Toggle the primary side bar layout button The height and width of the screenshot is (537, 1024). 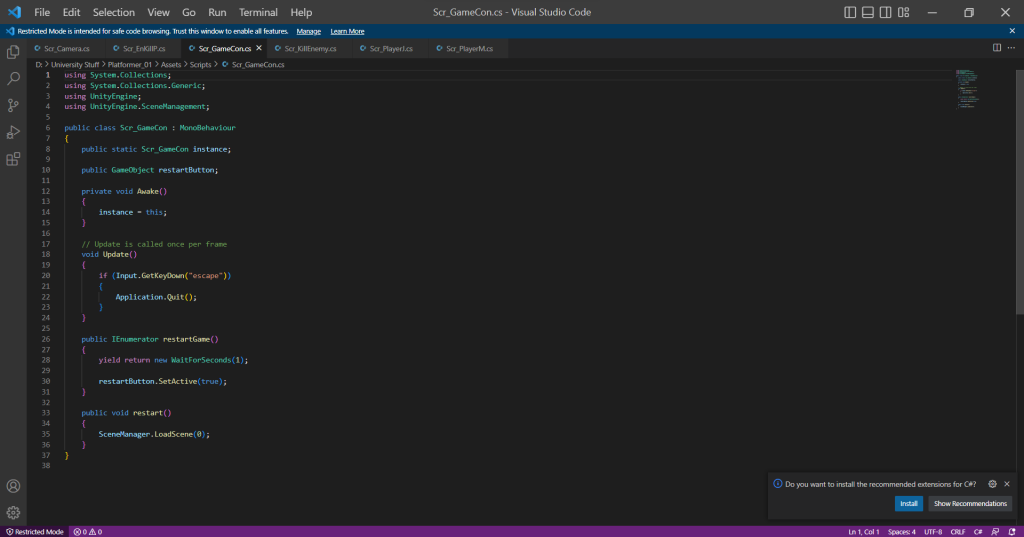(850, 12)
